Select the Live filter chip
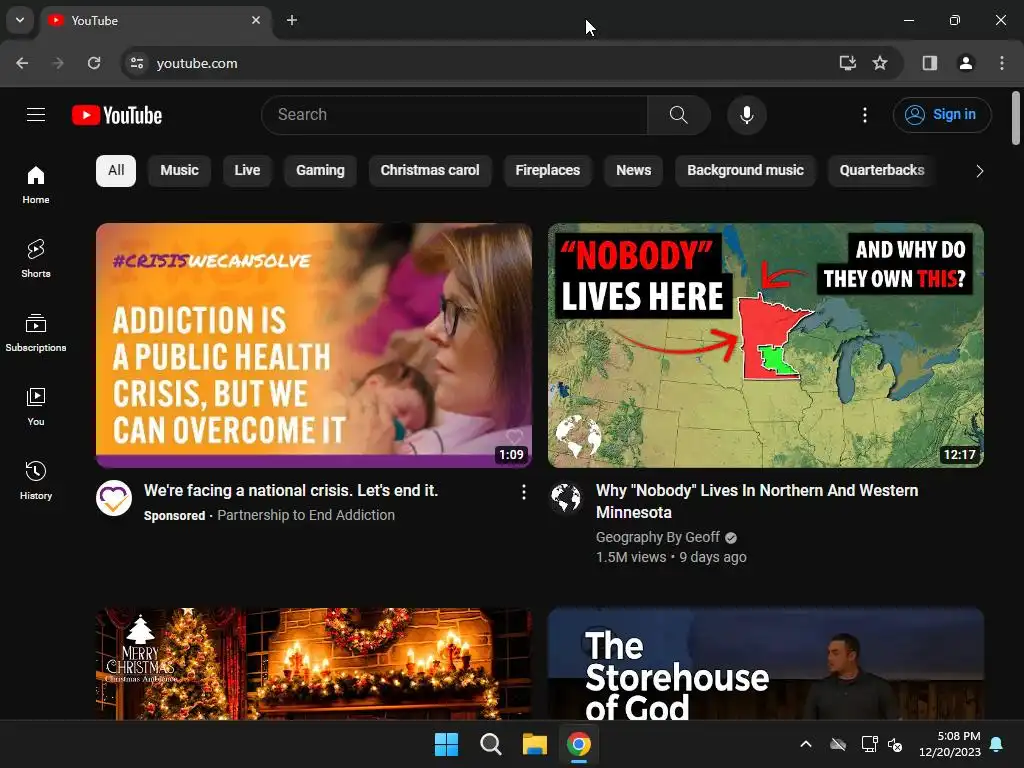Viewport: 1024px width, 768px height. (248, 170)
